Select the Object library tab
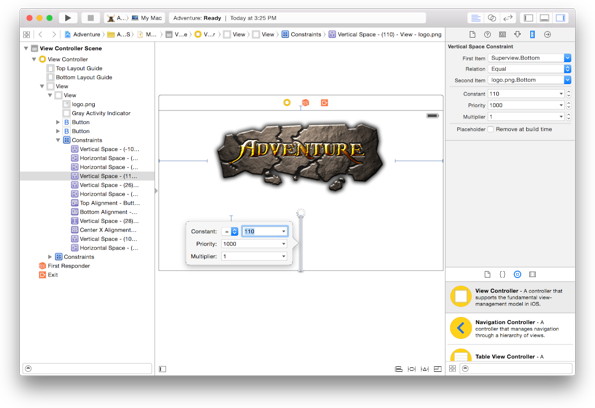 tap(517, 274)
